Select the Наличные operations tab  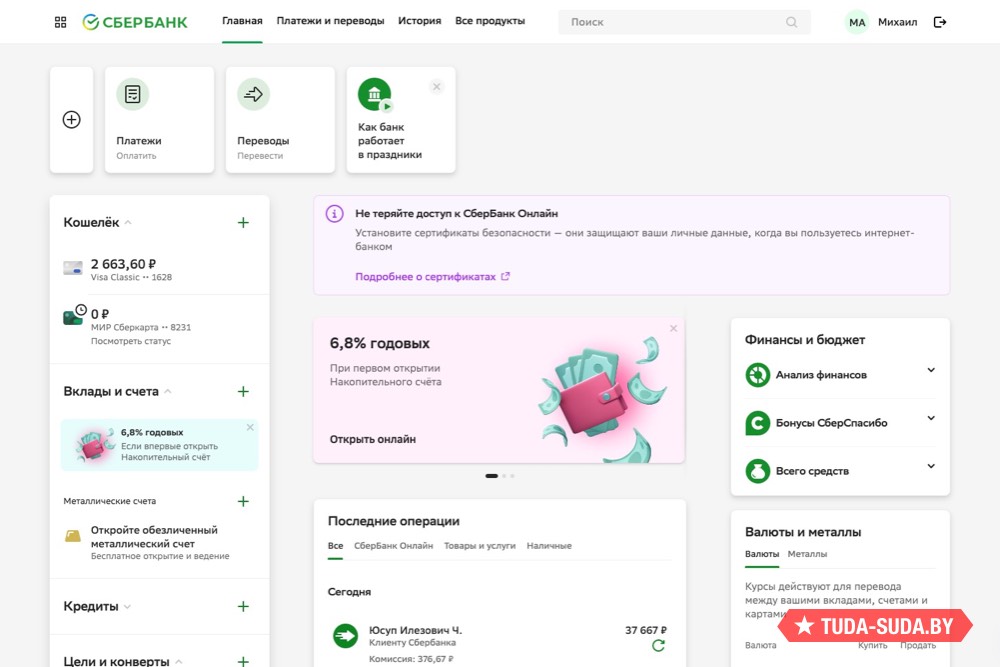click(549, 546)
